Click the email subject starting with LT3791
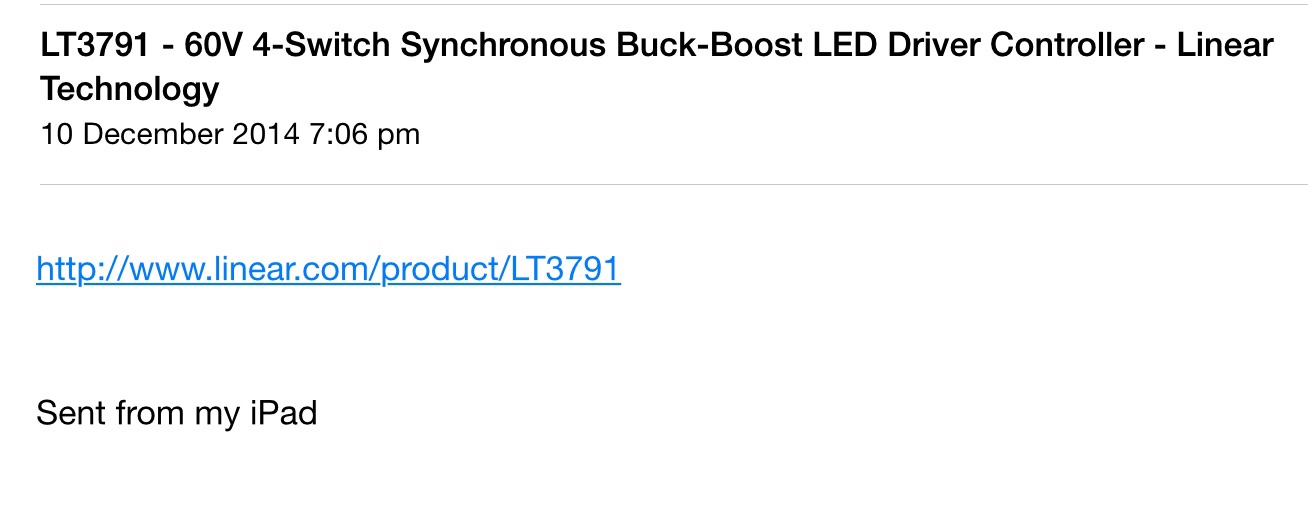 tap(657, 67)
